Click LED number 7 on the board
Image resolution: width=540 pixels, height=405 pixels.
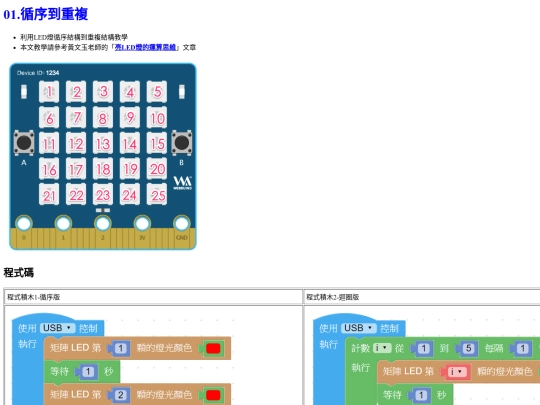point(76,117)
